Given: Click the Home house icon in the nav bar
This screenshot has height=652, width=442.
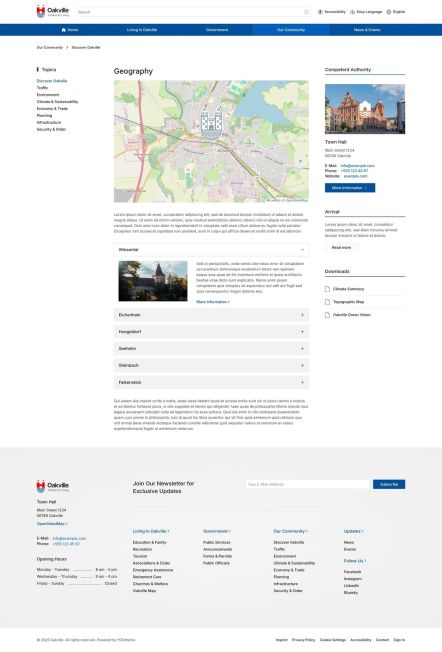Looking at the screenshot, I should (64, 30).
